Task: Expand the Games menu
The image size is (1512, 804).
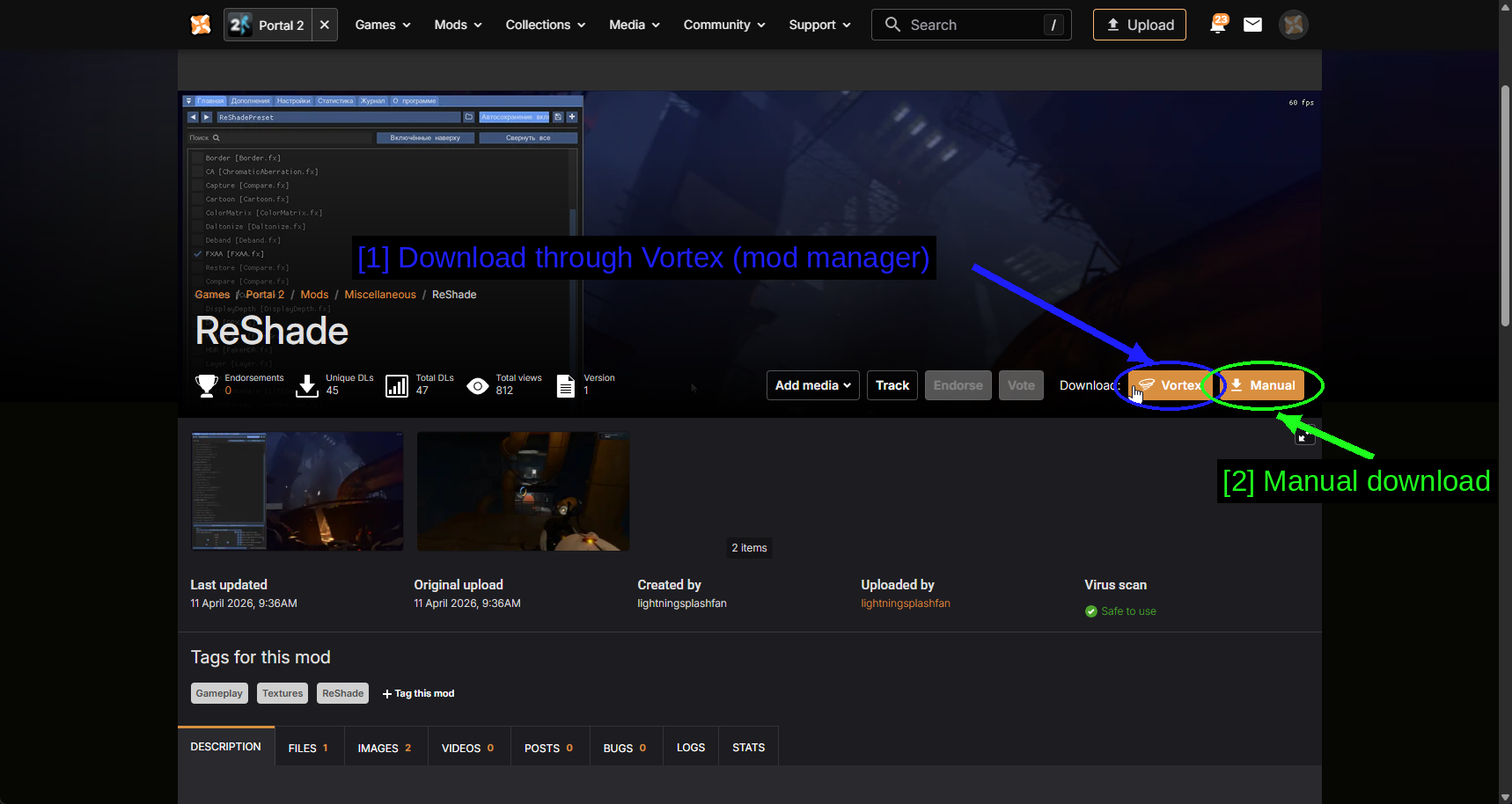Action: [383, 25]
